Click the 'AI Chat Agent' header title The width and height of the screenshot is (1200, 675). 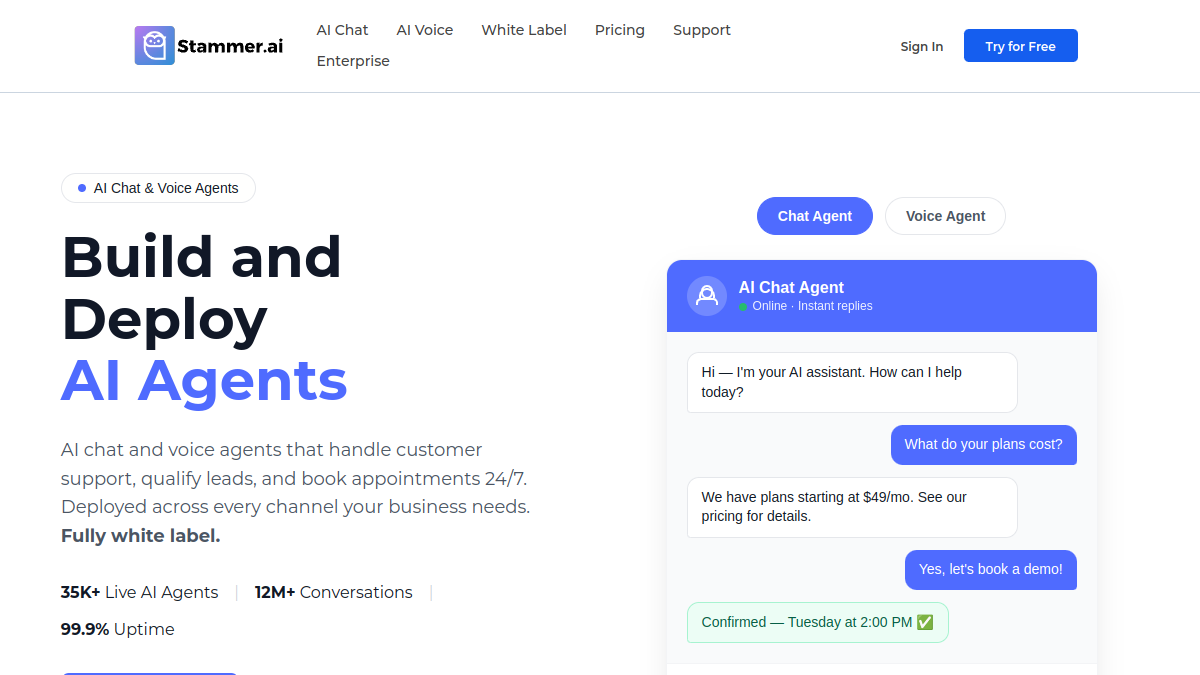pyautogui.click(x=791, y=287)
